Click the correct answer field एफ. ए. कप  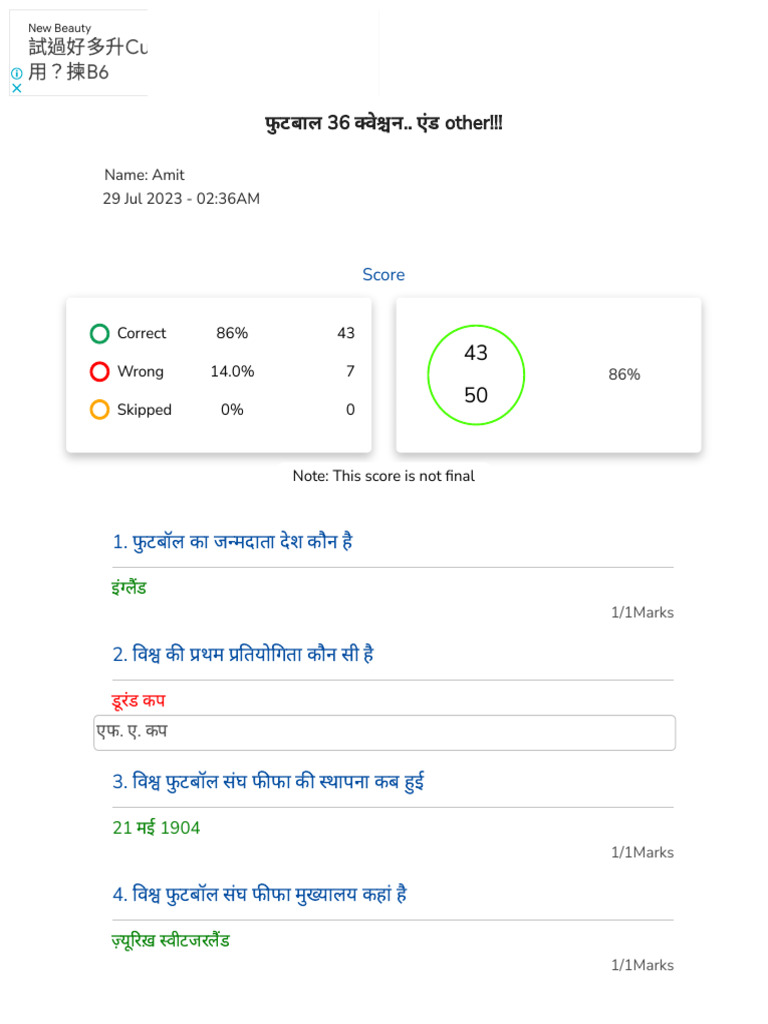[x=384, y=732]
